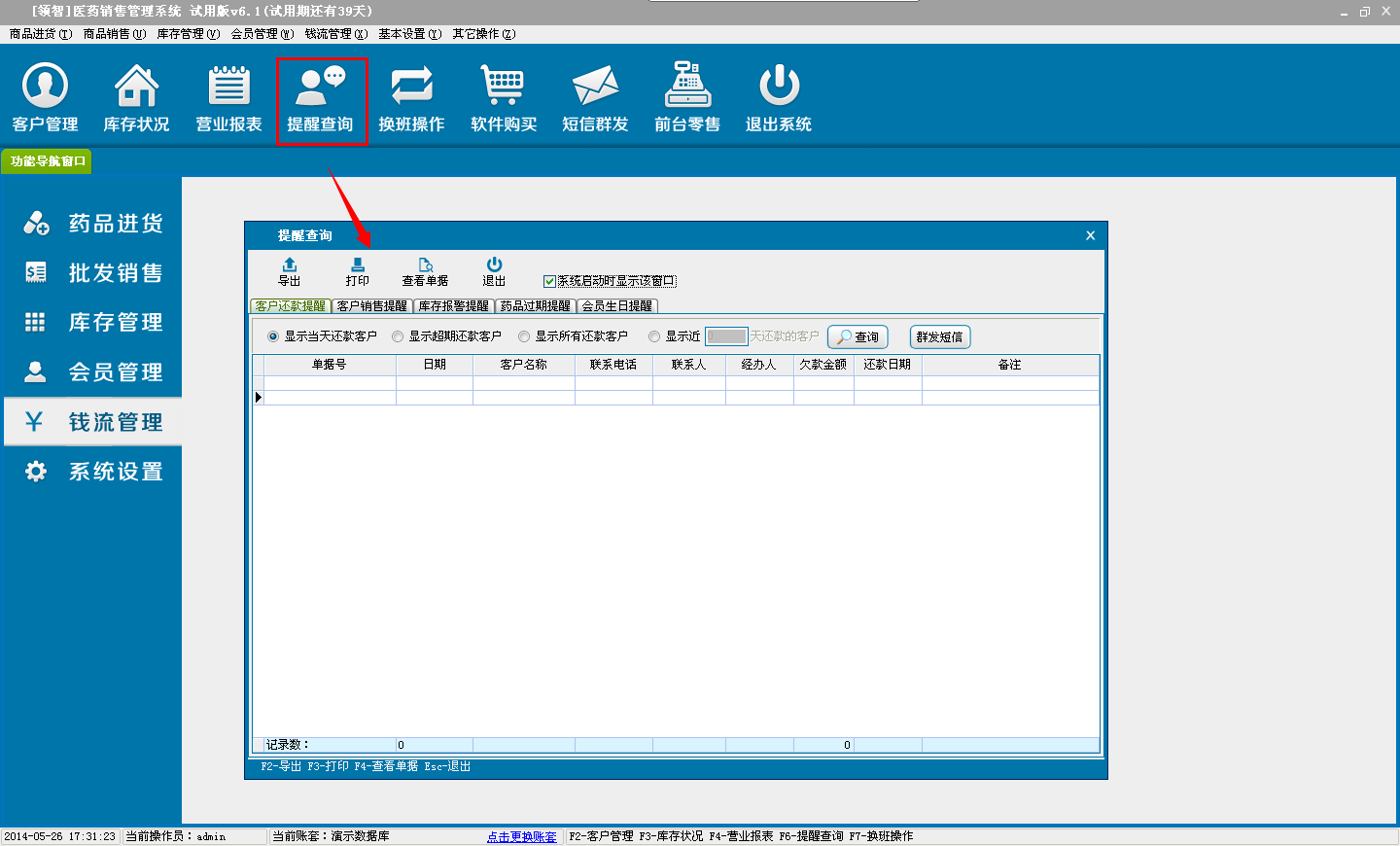Click the 导出 export icon in dialog
The width and height of the screenshot is (1400, 846).
coord(290,271)
